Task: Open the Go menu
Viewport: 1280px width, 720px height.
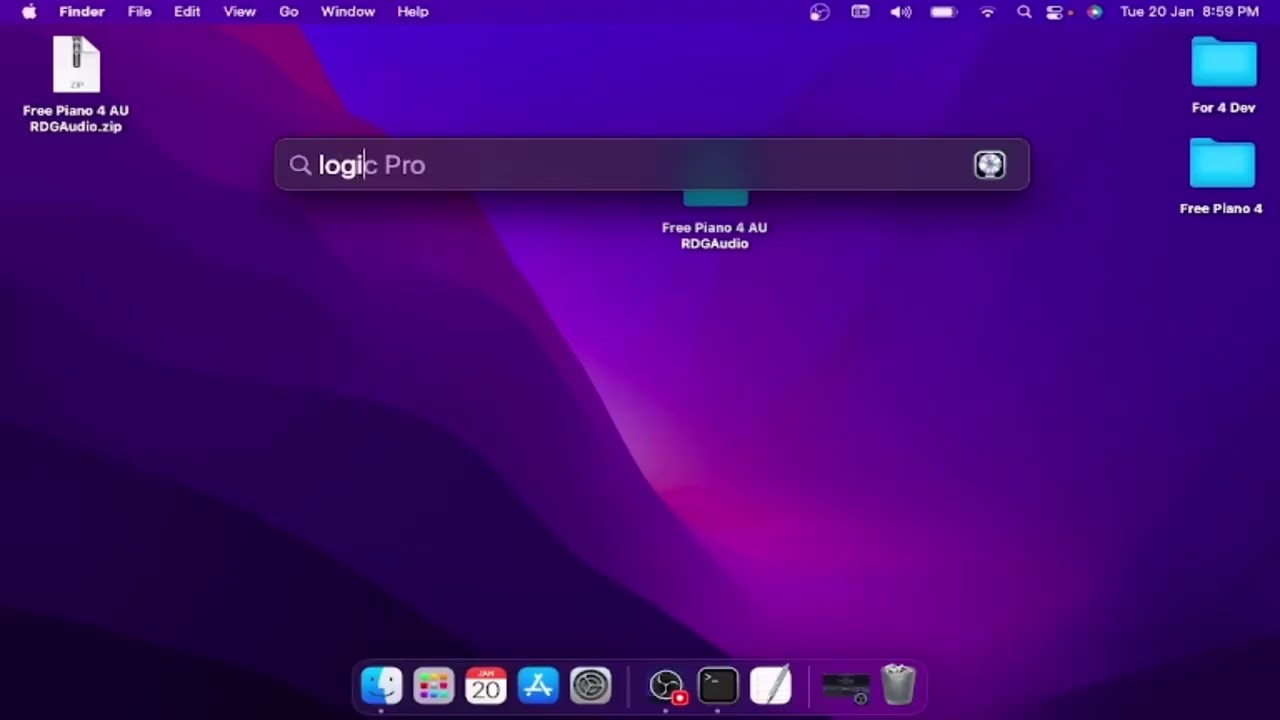Action: (x=289, y=12)
